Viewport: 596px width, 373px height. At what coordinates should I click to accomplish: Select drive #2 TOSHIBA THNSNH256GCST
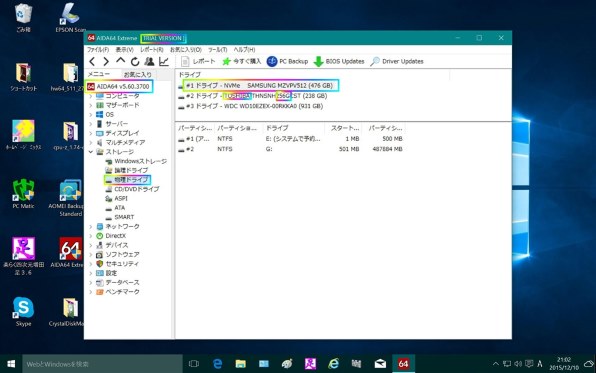coord(253,96)
